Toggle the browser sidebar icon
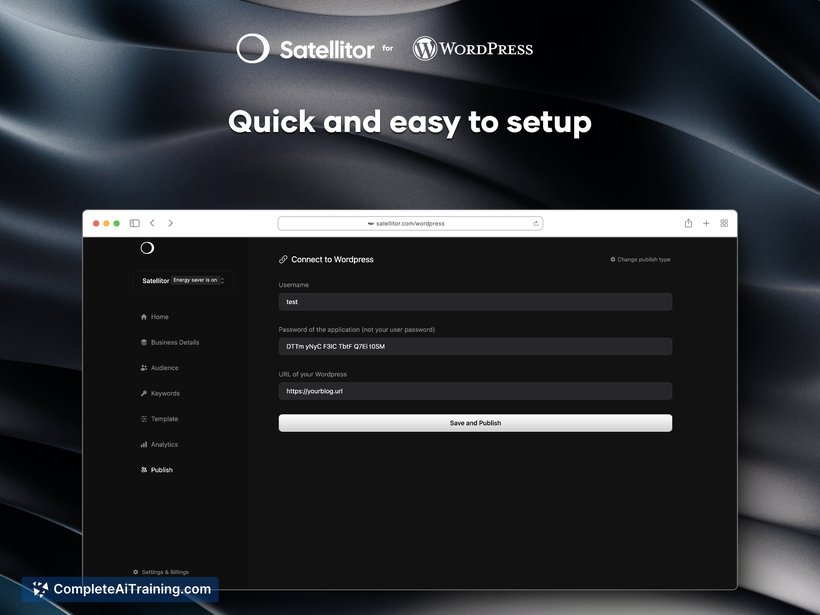This screenshot has width=820, height=615. click(134, 223)
